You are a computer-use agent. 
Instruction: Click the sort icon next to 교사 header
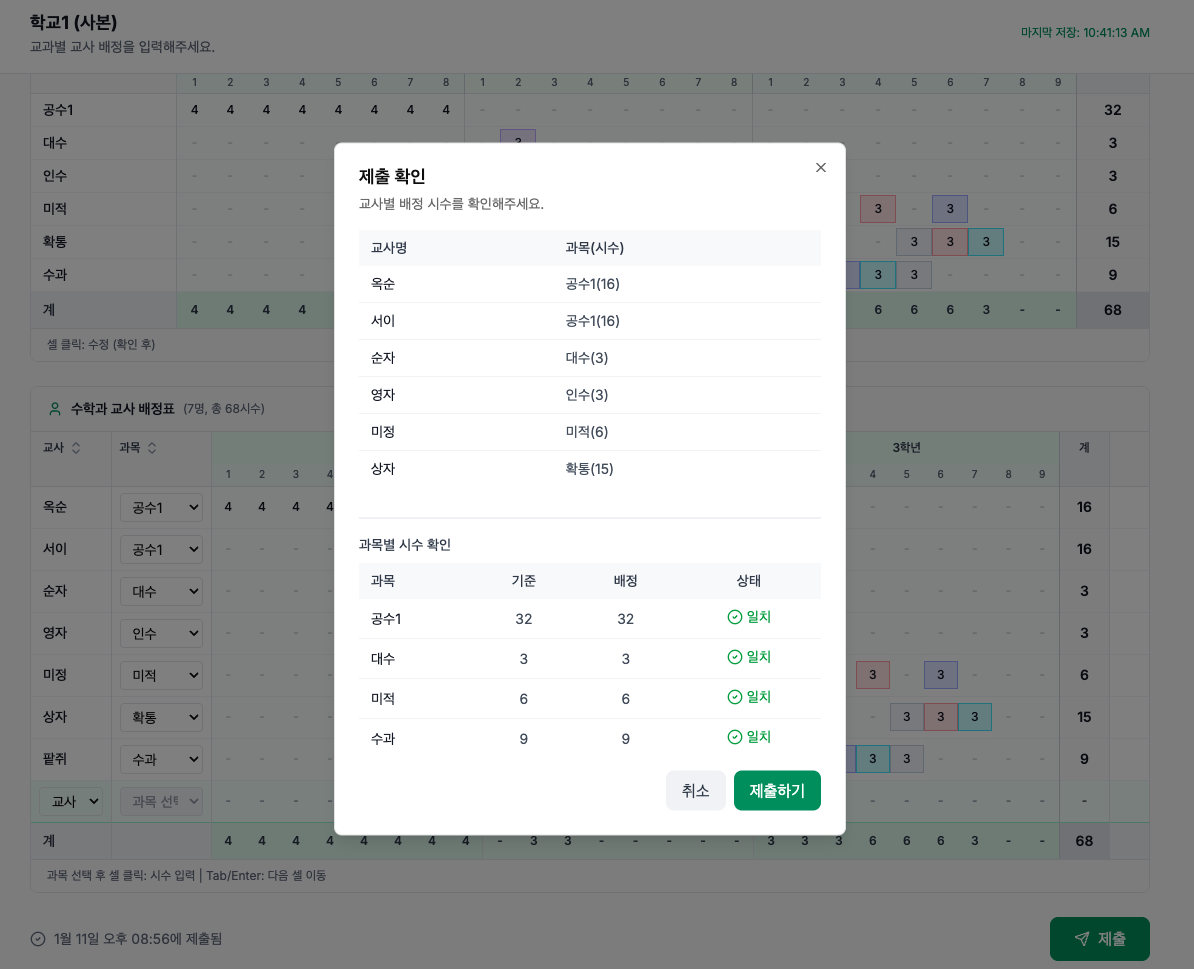click(76, 448)
